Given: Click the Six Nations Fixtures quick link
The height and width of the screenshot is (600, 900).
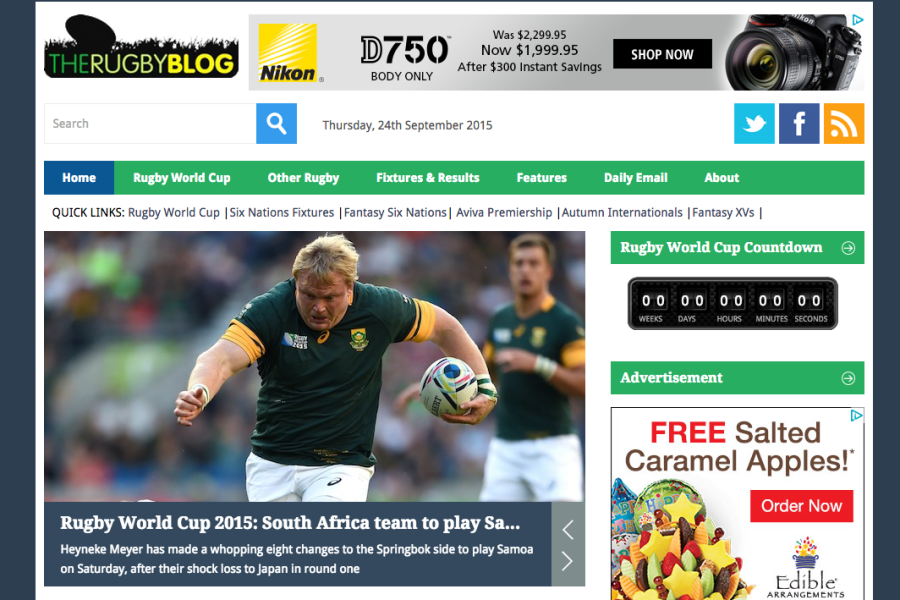Looking at the screenshot, I should click(x=281, y=212).
